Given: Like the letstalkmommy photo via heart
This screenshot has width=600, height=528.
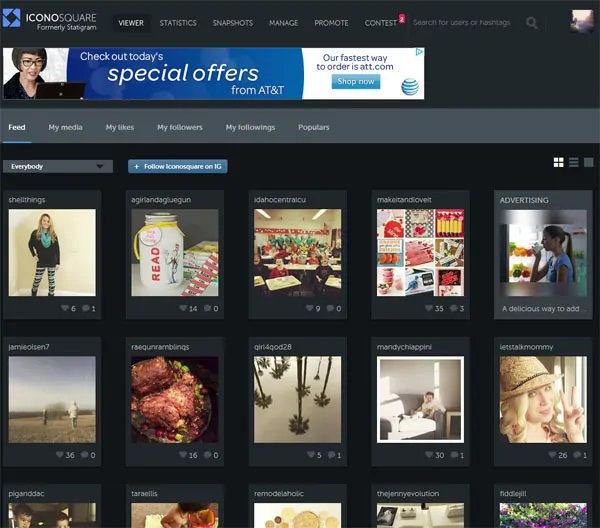Looking at the screenshot, I should (x=552, y=455).
